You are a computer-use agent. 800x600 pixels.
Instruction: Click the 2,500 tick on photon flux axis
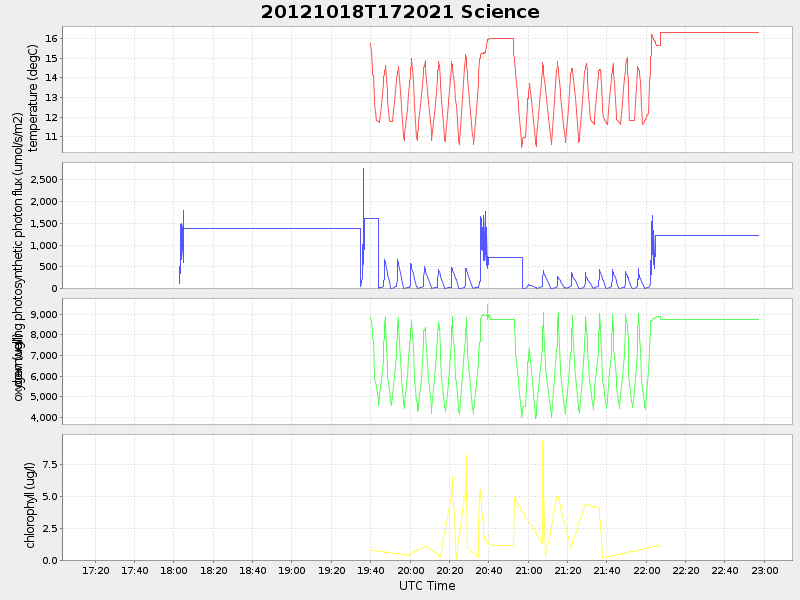point(42,180)
